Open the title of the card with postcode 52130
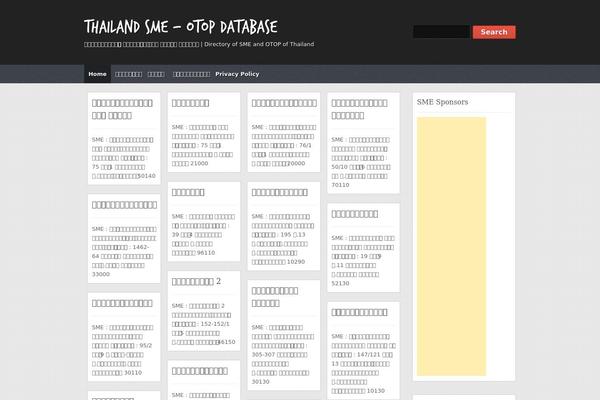The height and width of the screenshot is (400, 600). (x=355, y=214)
